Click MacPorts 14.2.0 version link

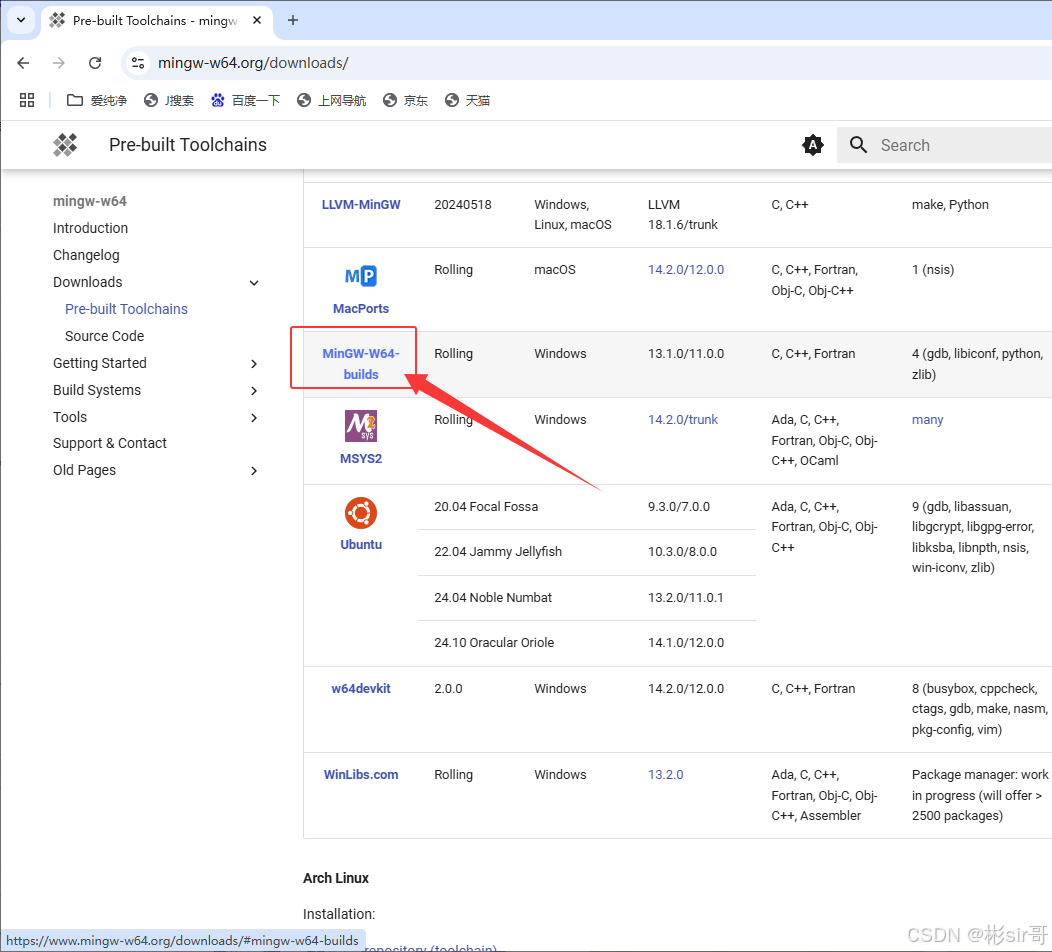pos(665,270)
